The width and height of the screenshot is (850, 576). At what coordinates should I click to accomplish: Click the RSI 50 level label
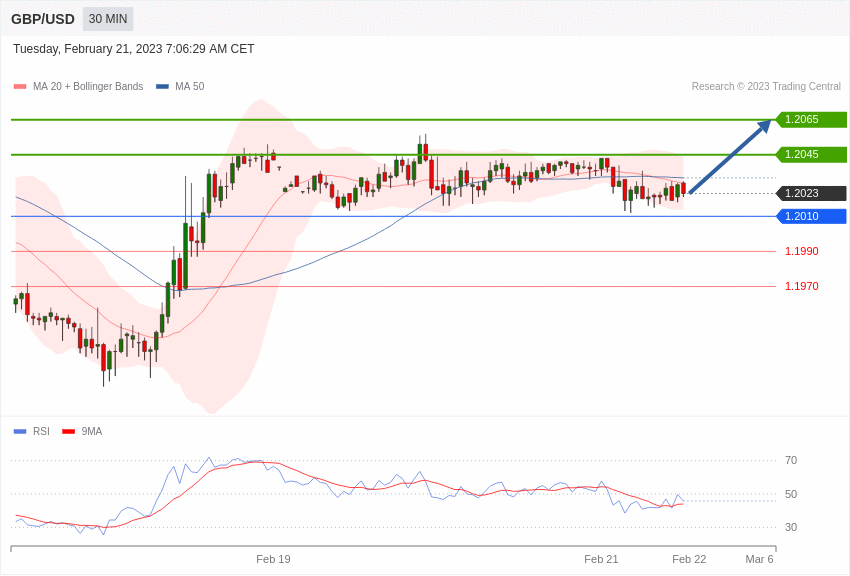pos(791,494)
